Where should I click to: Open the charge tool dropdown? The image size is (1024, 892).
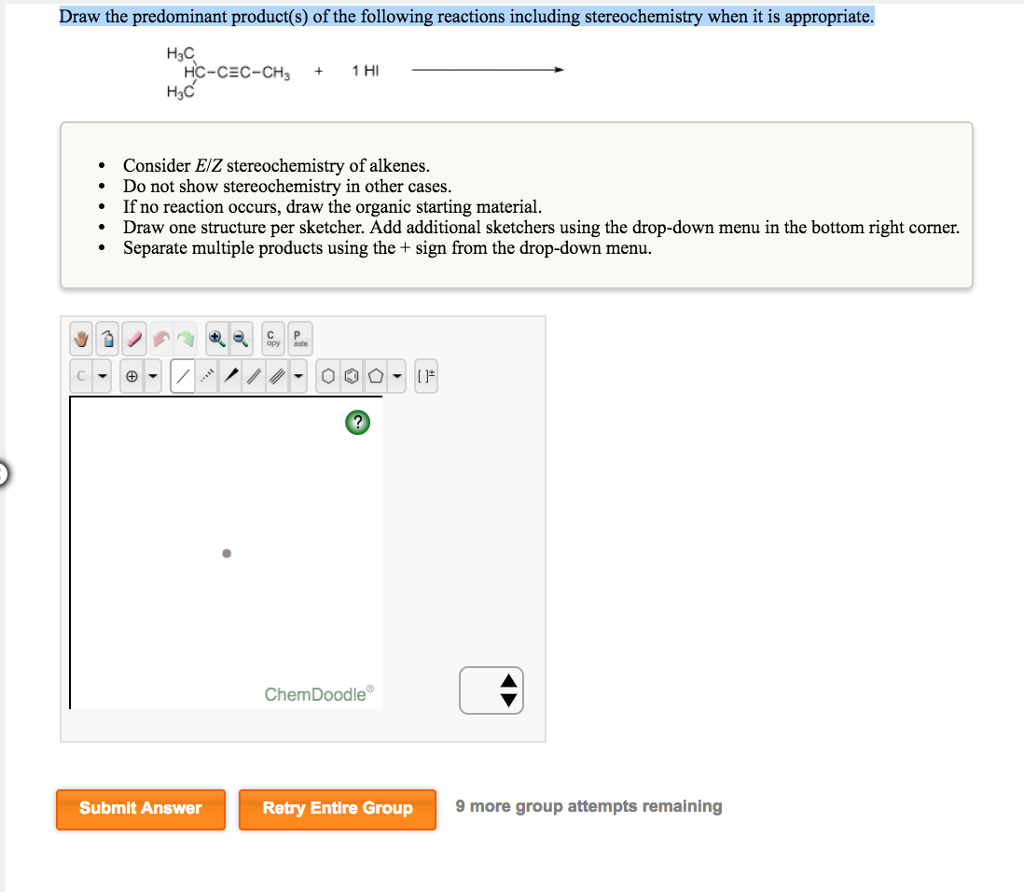[x=153, y=376]
